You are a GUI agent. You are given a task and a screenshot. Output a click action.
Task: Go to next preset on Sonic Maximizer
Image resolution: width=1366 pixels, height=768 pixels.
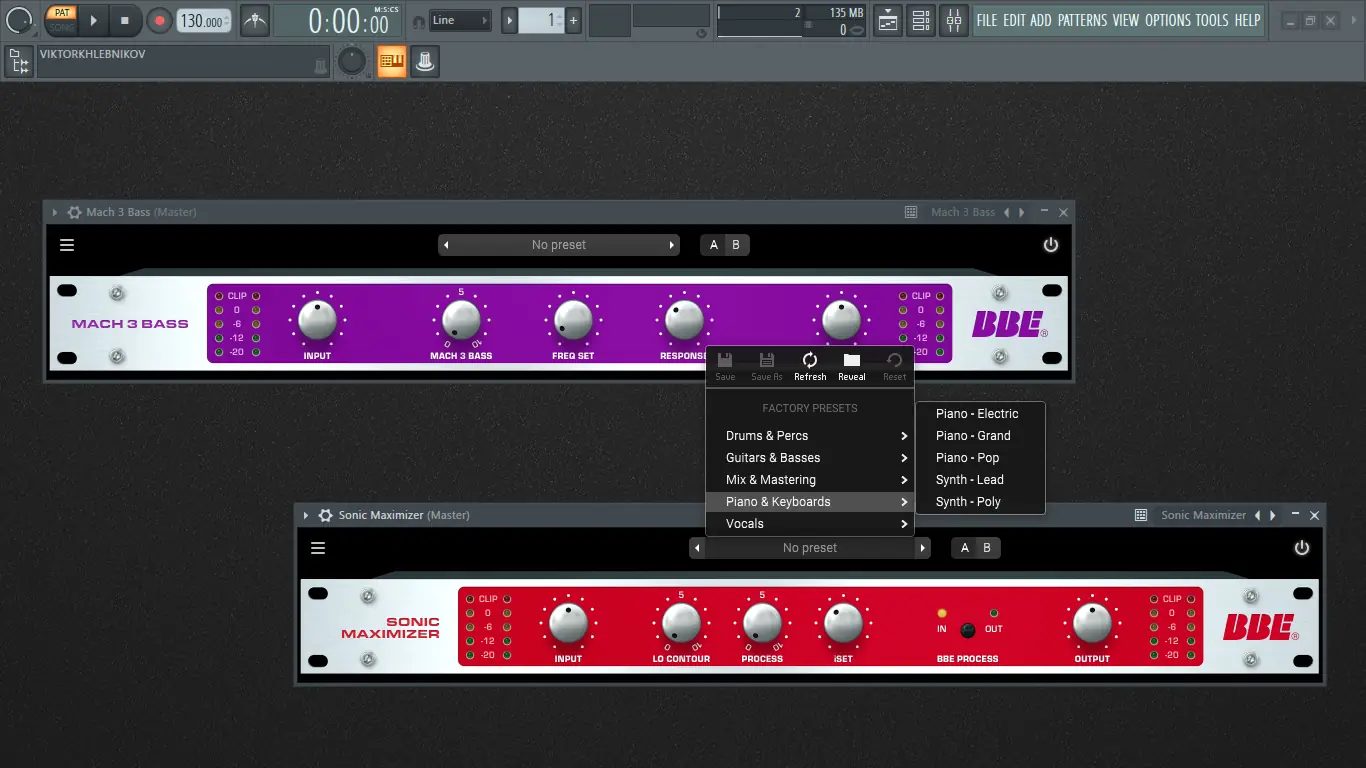tap(923, 548)
